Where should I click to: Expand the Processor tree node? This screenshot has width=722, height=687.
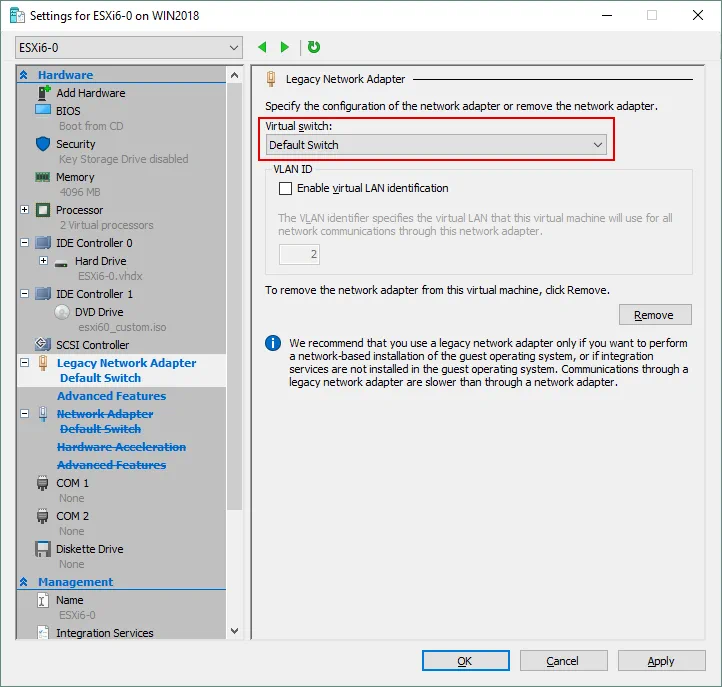tap(25, 210)
